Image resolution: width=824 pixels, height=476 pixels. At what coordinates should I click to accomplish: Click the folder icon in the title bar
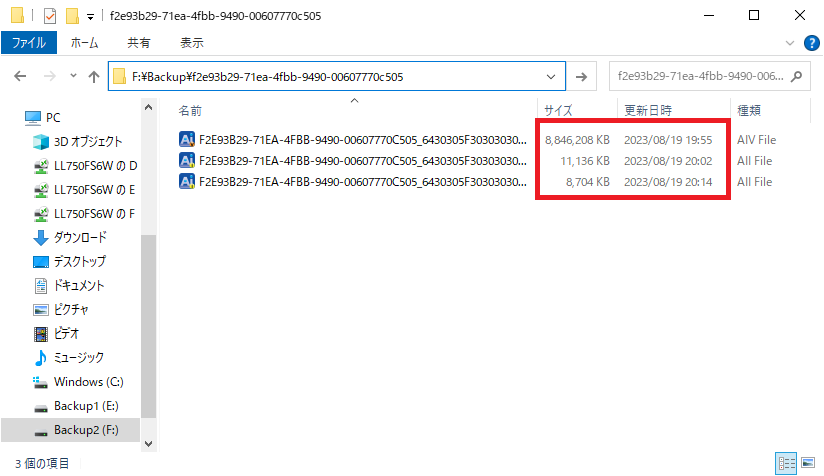[x=17, y=15]
